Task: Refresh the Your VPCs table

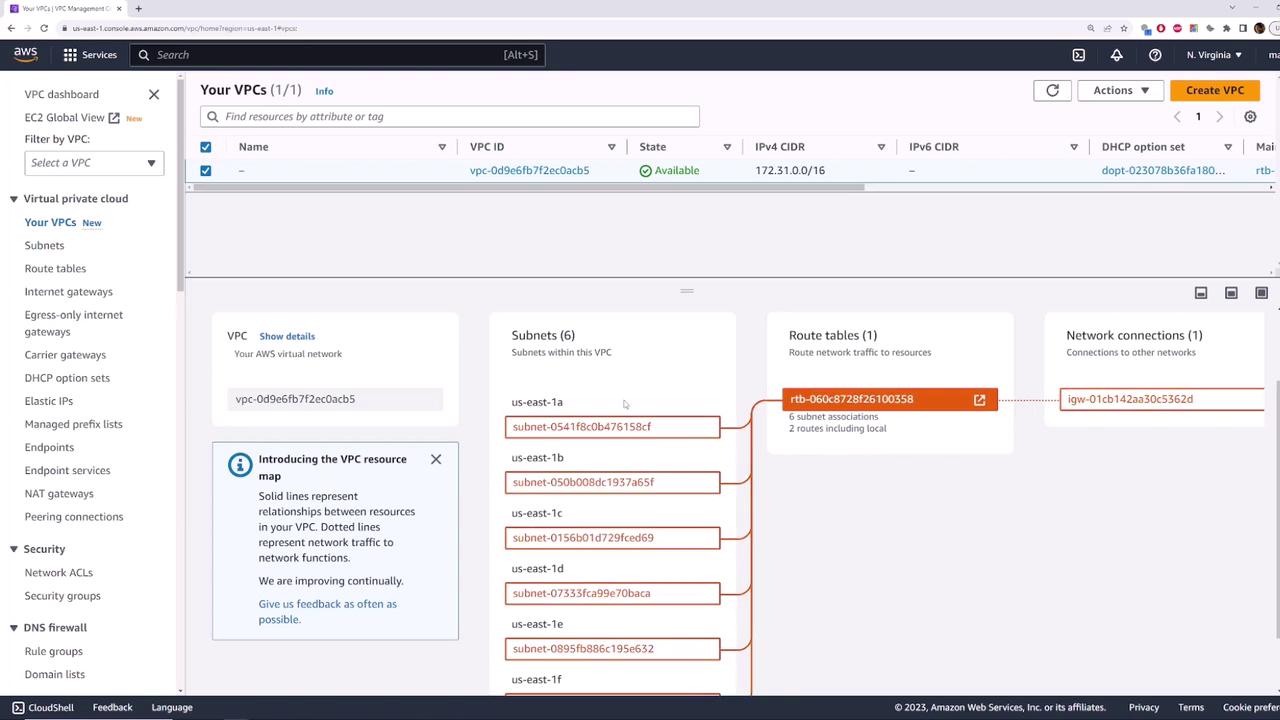Action: click(x=1052, y=90)
